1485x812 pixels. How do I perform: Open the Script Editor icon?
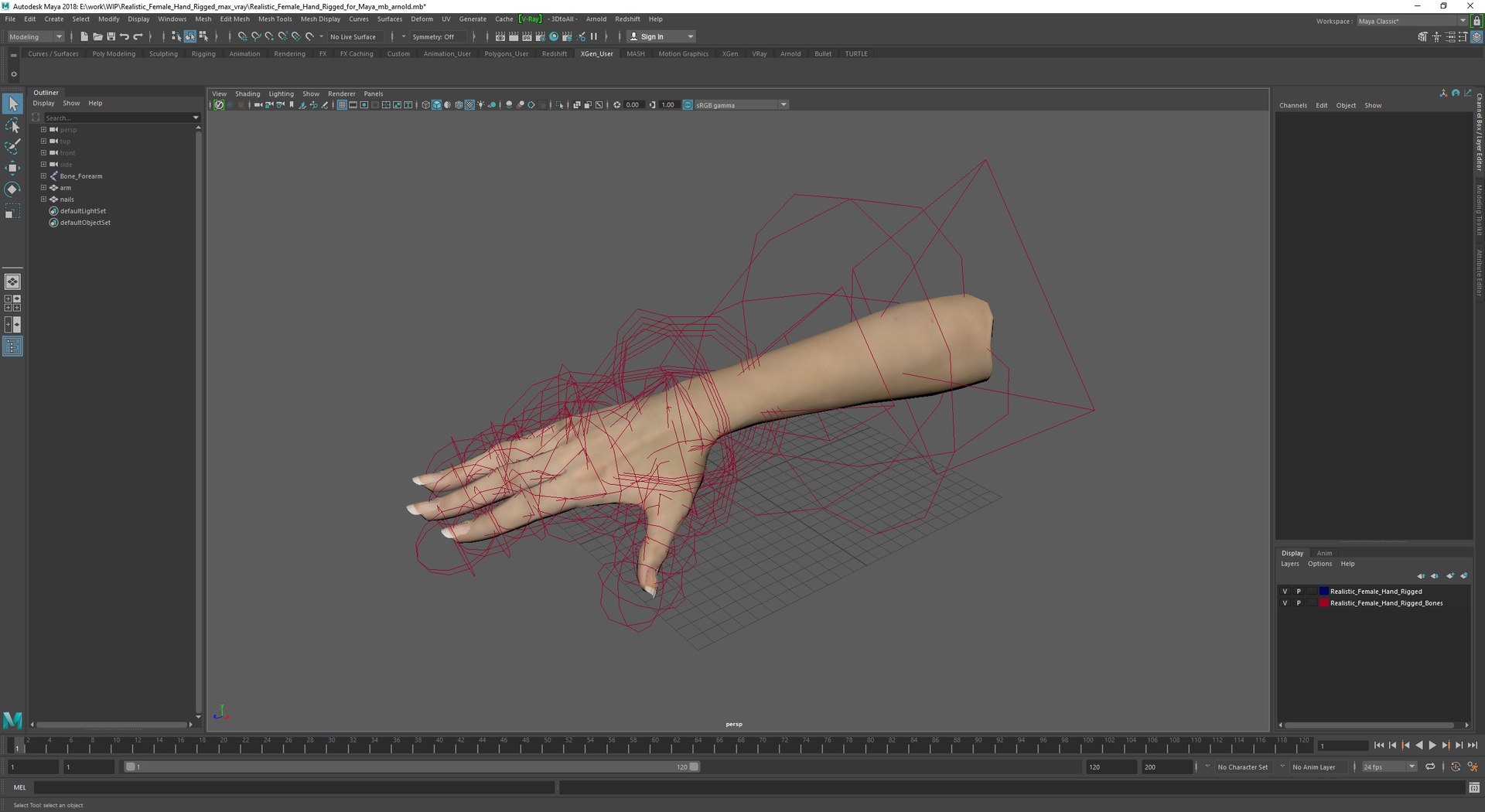(1474, 787)
